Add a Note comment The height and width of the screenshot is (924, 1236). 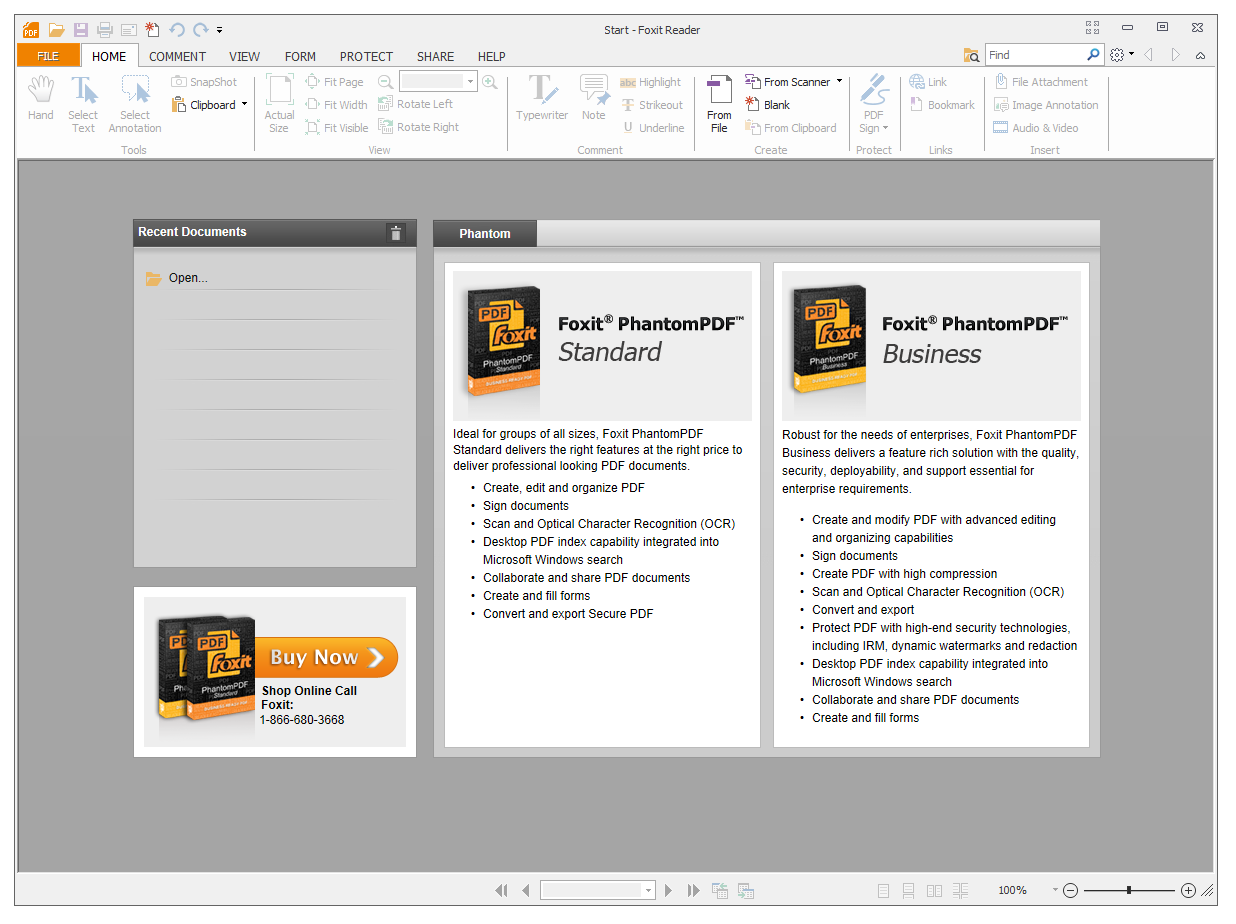594,99
